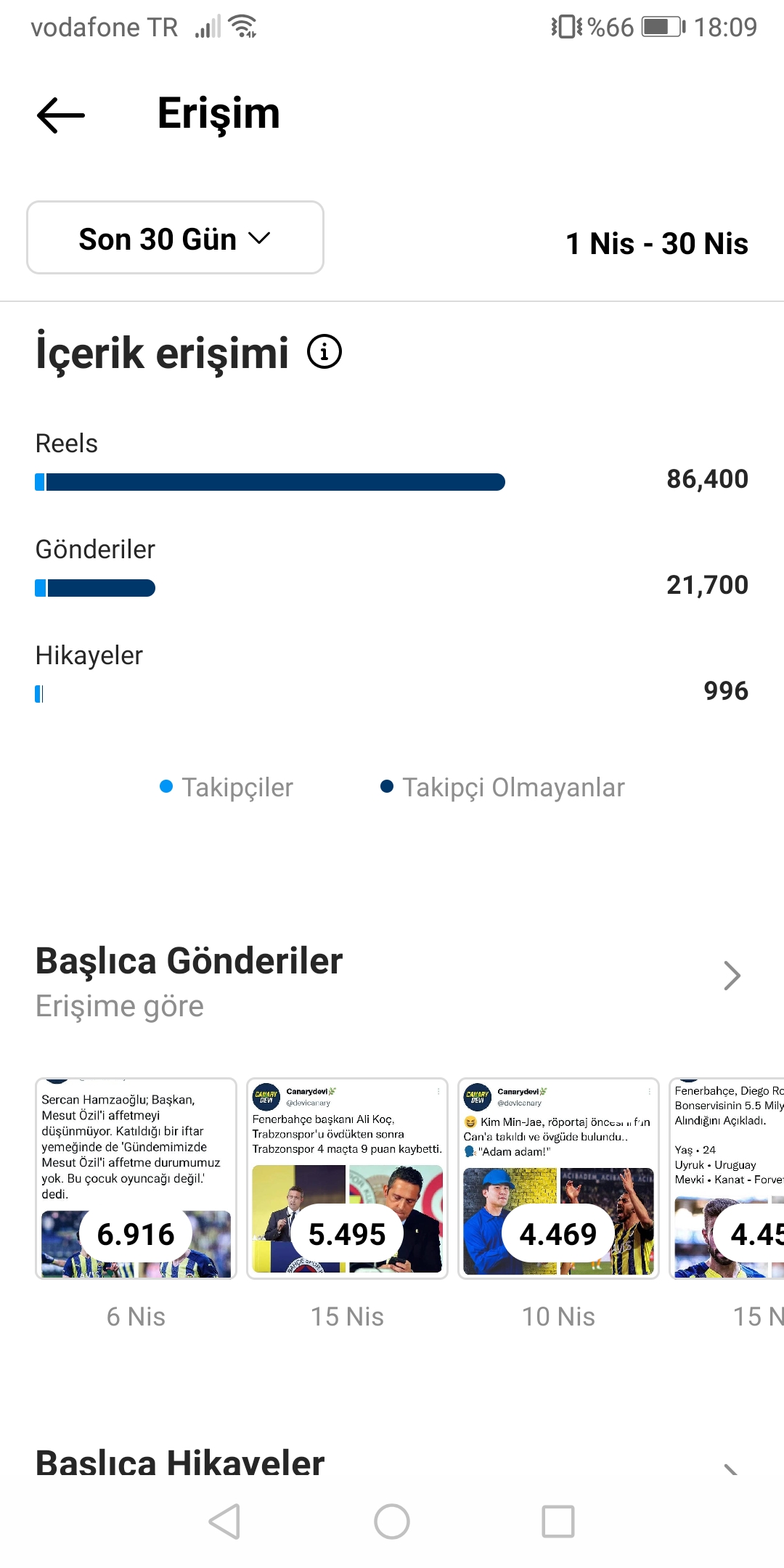
Task: Open the Kim Min-Jae post with 4.469 reach
Action: (558, 1178)
